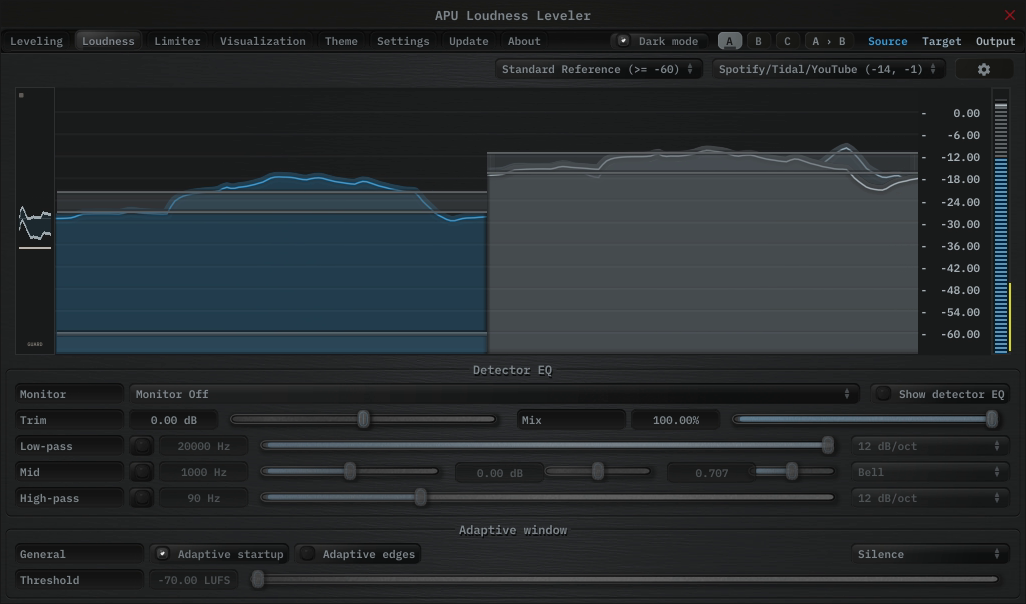The image size is (1026, 604).
Task: Enable the Low-pass filter toggle
Action: (142, 446)
